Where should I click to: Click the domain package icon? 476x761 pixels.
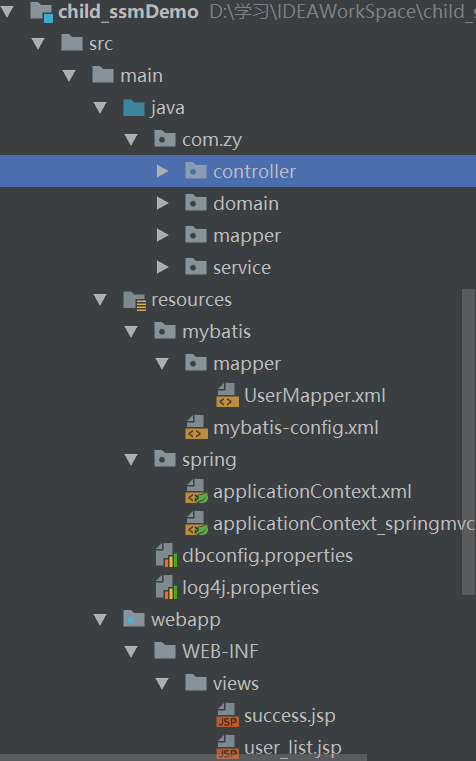point(196,203)
